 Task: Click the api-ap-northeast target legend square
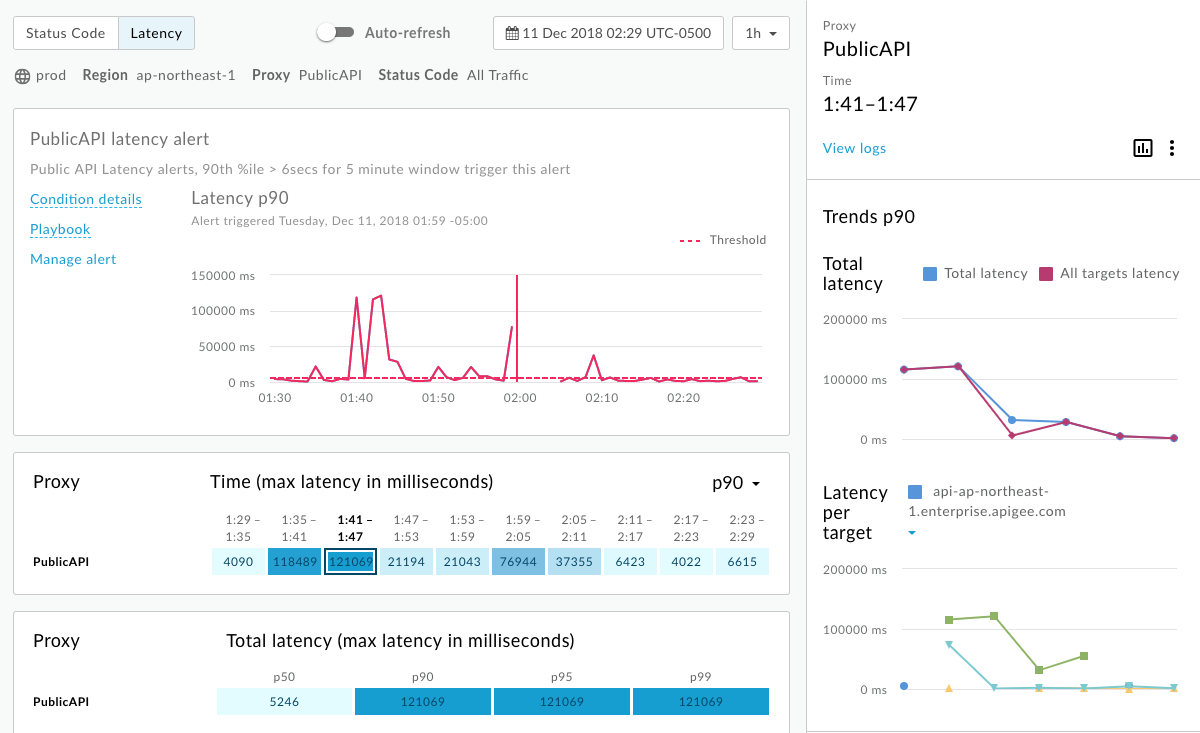pyautogui.click(x=915, y=491)
